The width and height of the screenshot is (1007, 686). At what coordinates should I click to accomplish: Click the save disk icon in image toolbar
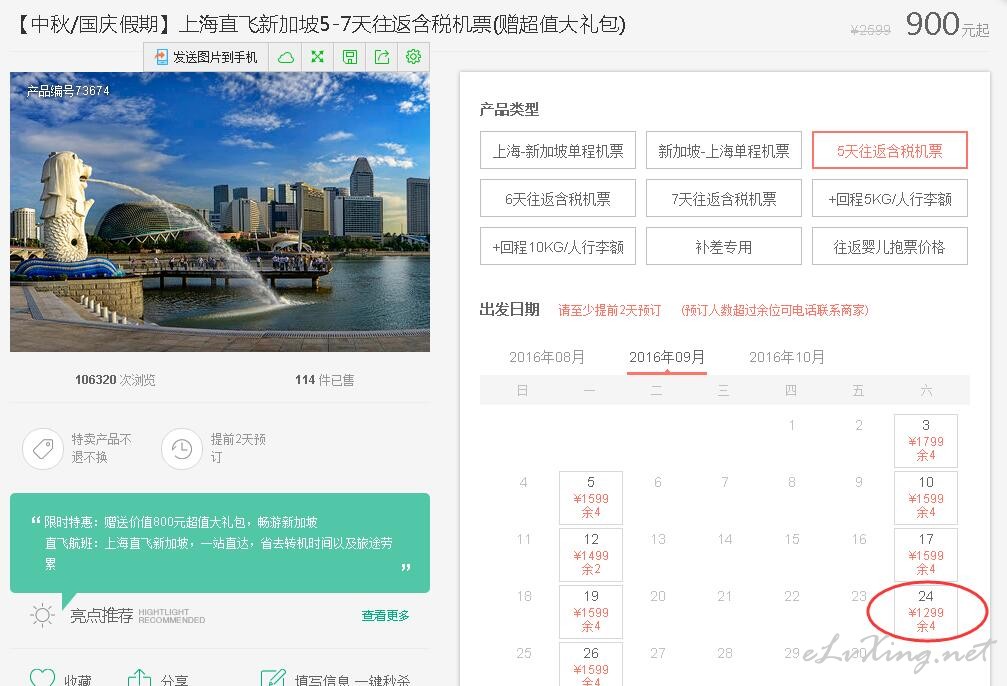click(x=349, y=57)
